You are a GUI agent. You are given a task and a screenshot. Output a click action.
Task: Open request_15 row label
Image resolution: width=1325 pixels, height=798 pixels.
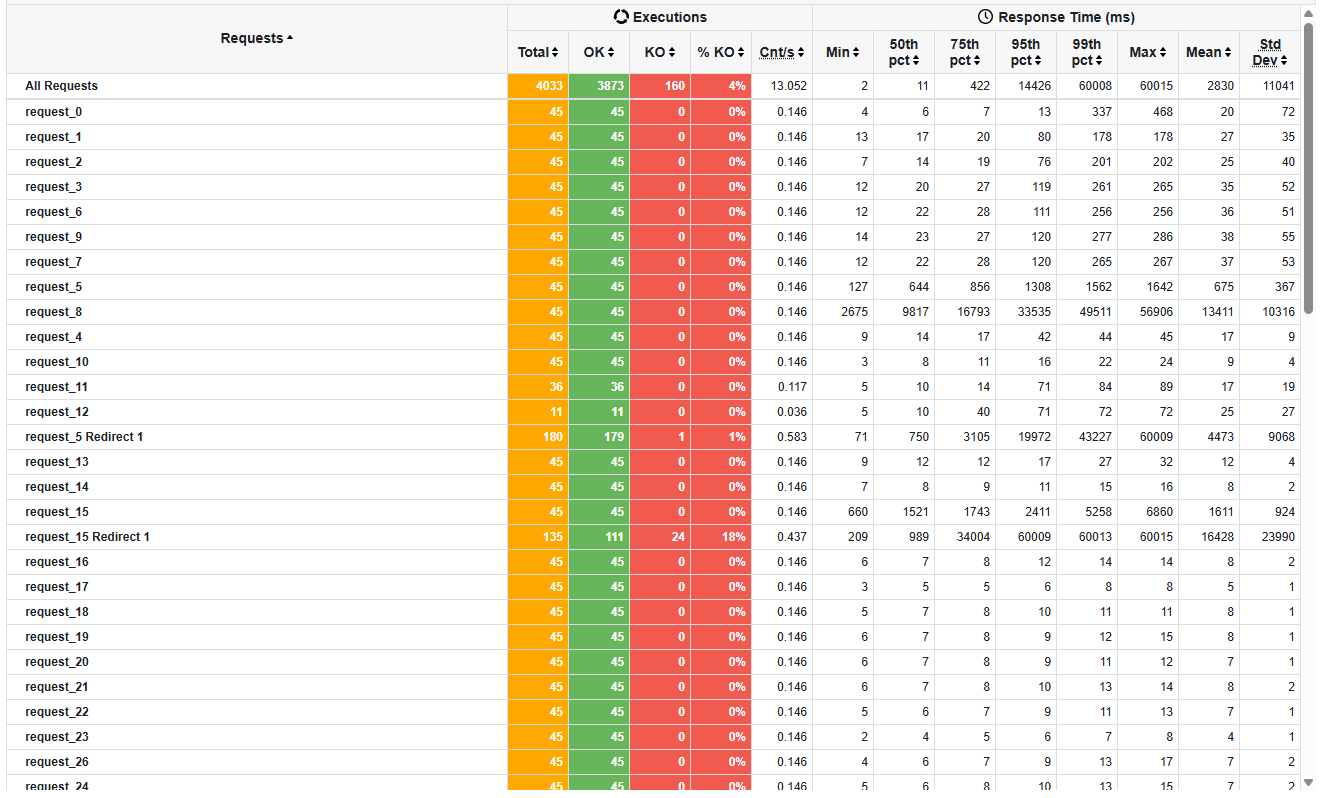click(x=57, y=512)
